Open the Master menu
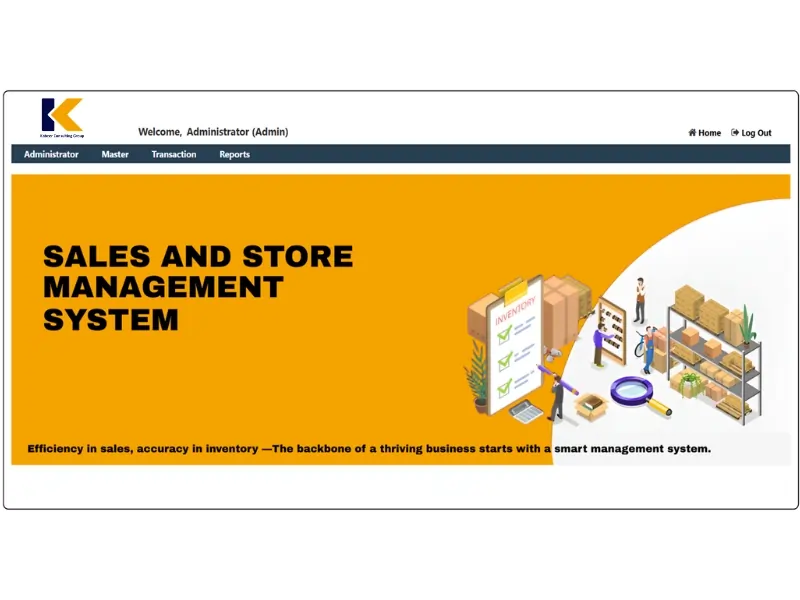 click(115, 154)
